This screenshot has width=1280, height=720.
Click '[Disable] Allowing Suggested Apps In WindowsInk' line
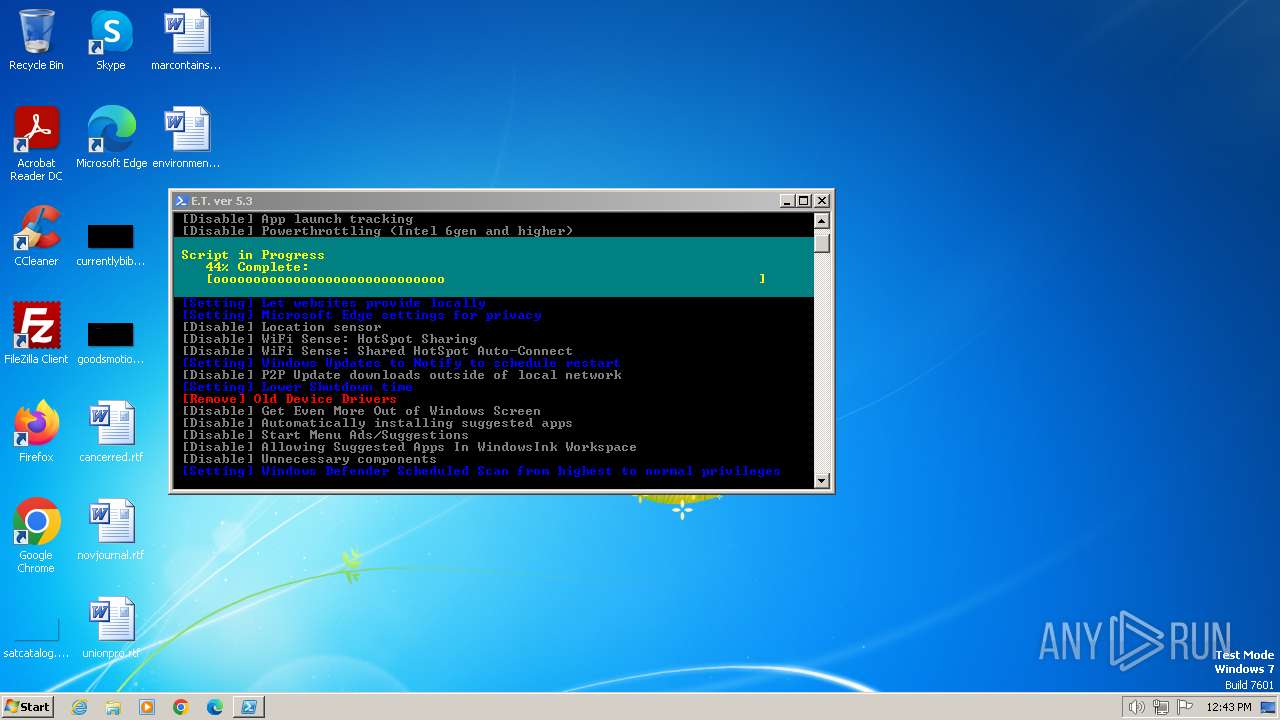(x=409, y=447)
